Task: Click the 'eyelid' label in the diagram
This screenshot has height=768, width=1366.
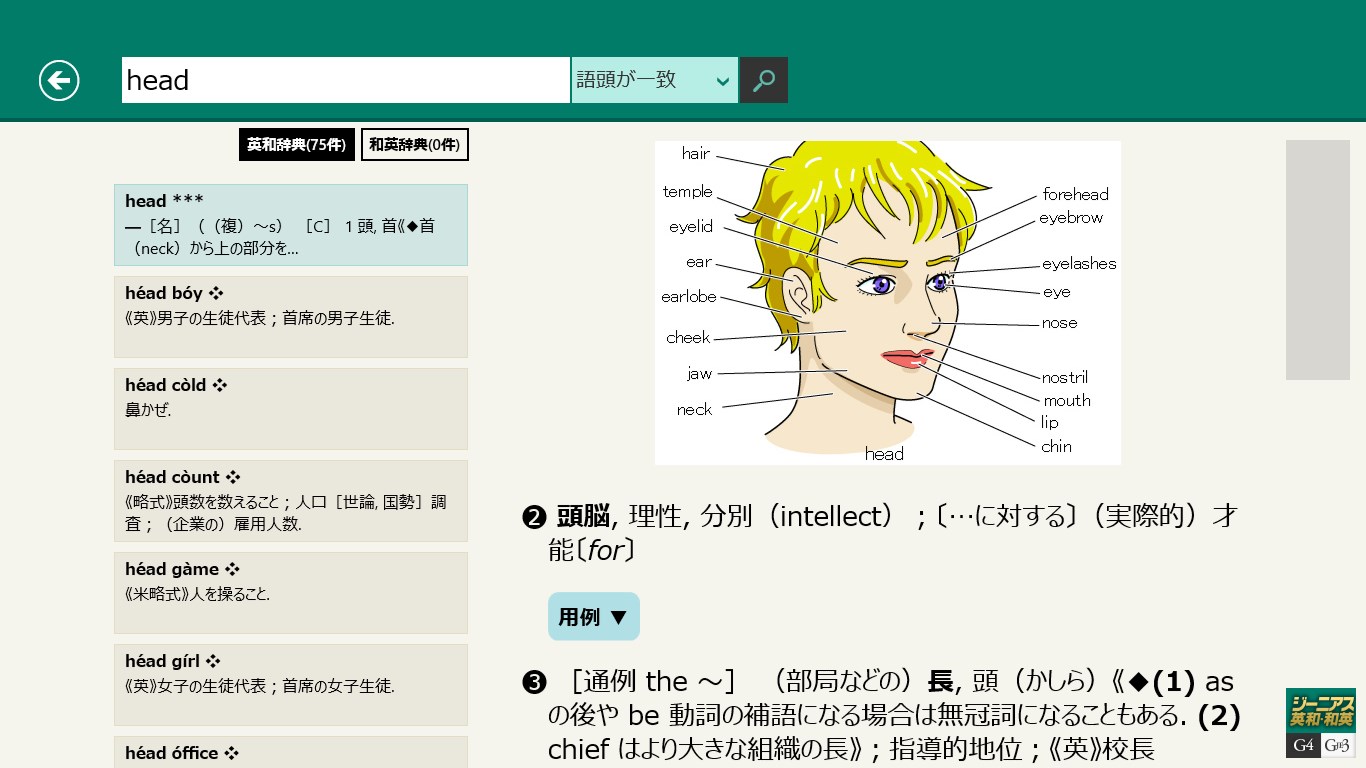Action: [691, 227]
